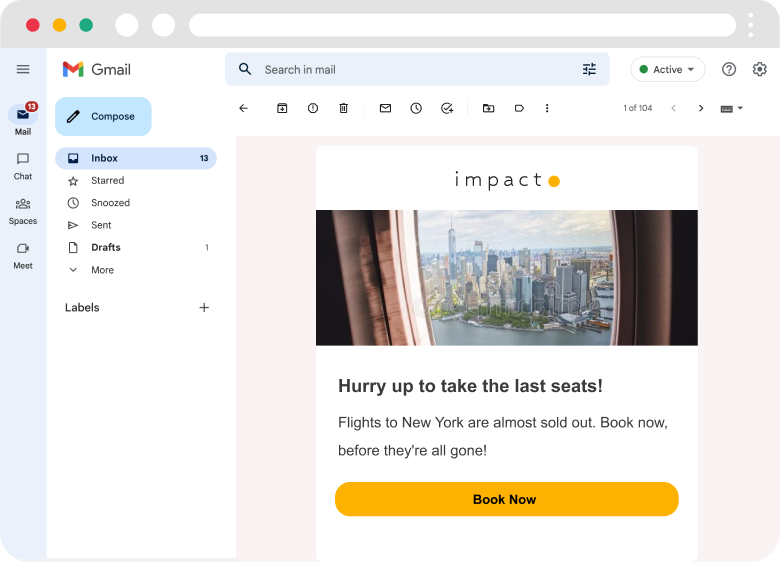Open the three-dot more actions menu
This screenshot has height=562, width=780.
pyautogui.click(x=547, y=108)
